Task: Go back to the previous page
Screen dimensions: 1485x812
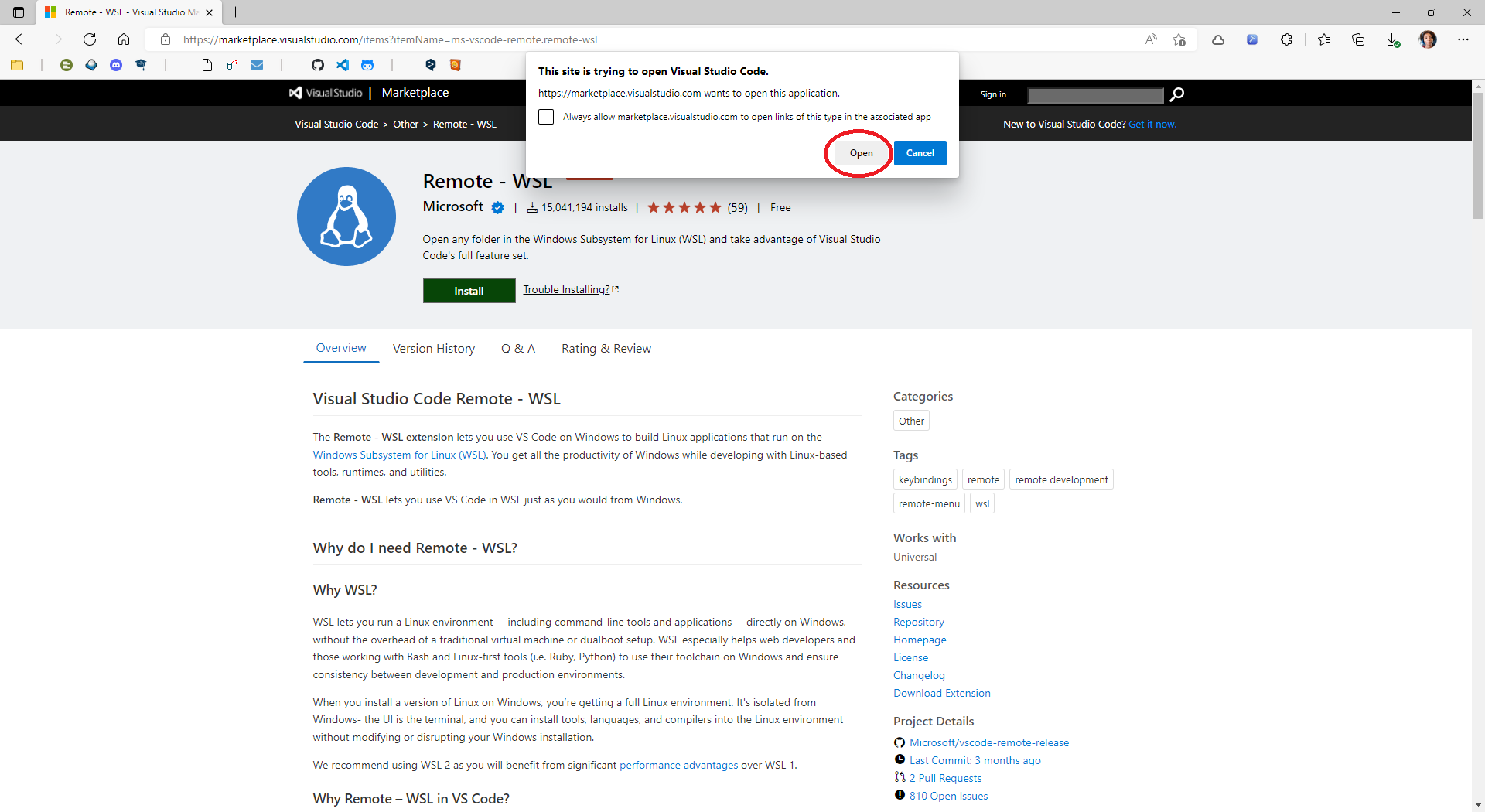Action: tap(22, 39)
